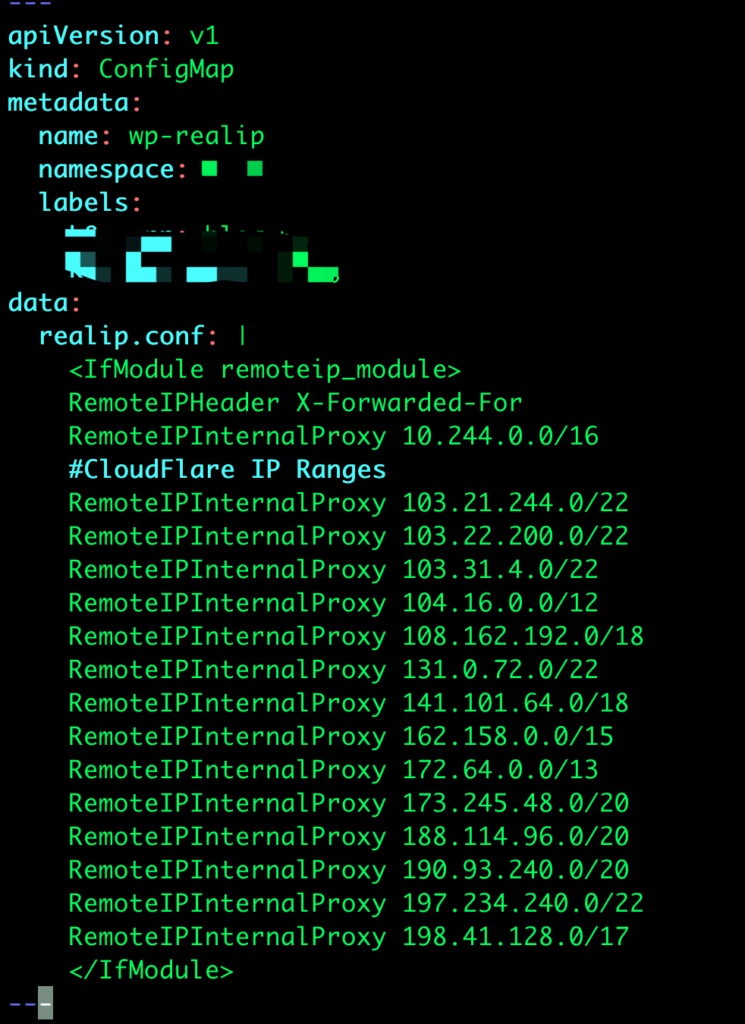Screen dimensions: 745x1024
Task: Place cursor on wp-realip name value
Action: 197,136
